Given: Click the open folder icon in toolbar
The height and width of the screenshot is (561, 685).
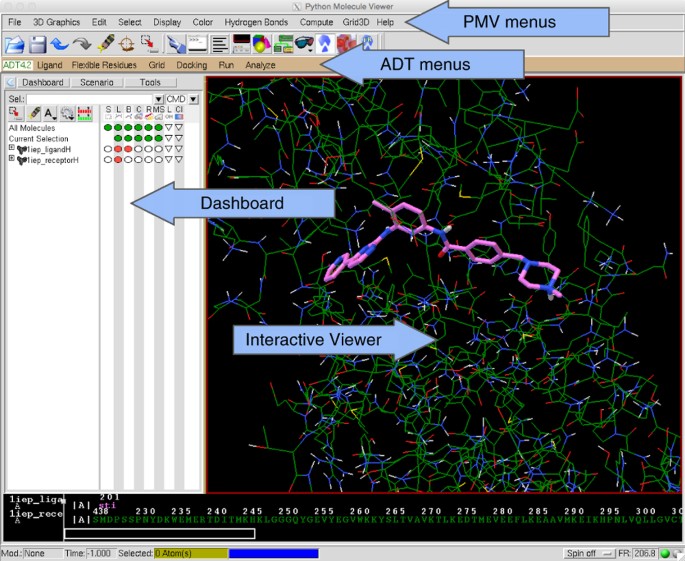Looking at the screenshot, I should [15, 44].
